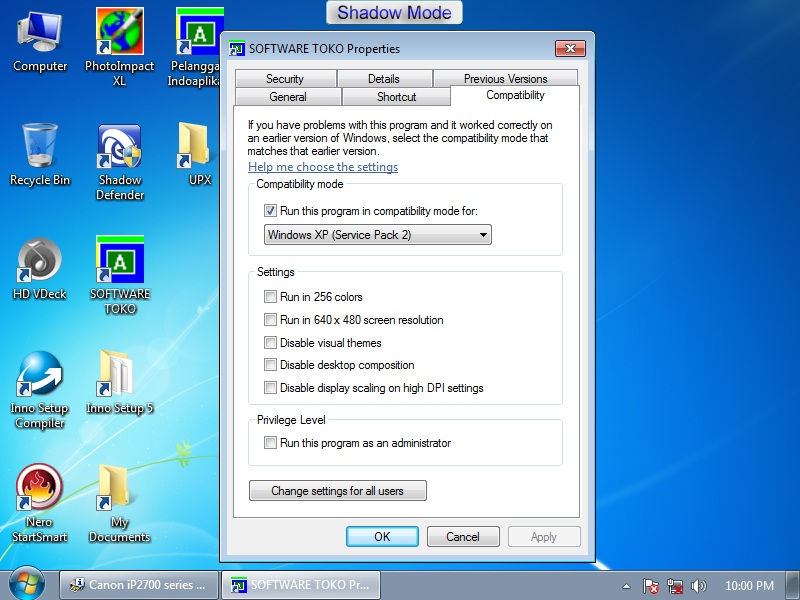Viewport: 800px width, 600px height.
Task: Open Canon iP2700 series taskbar item
Action: pyautogui.click(x=139, y=585)
